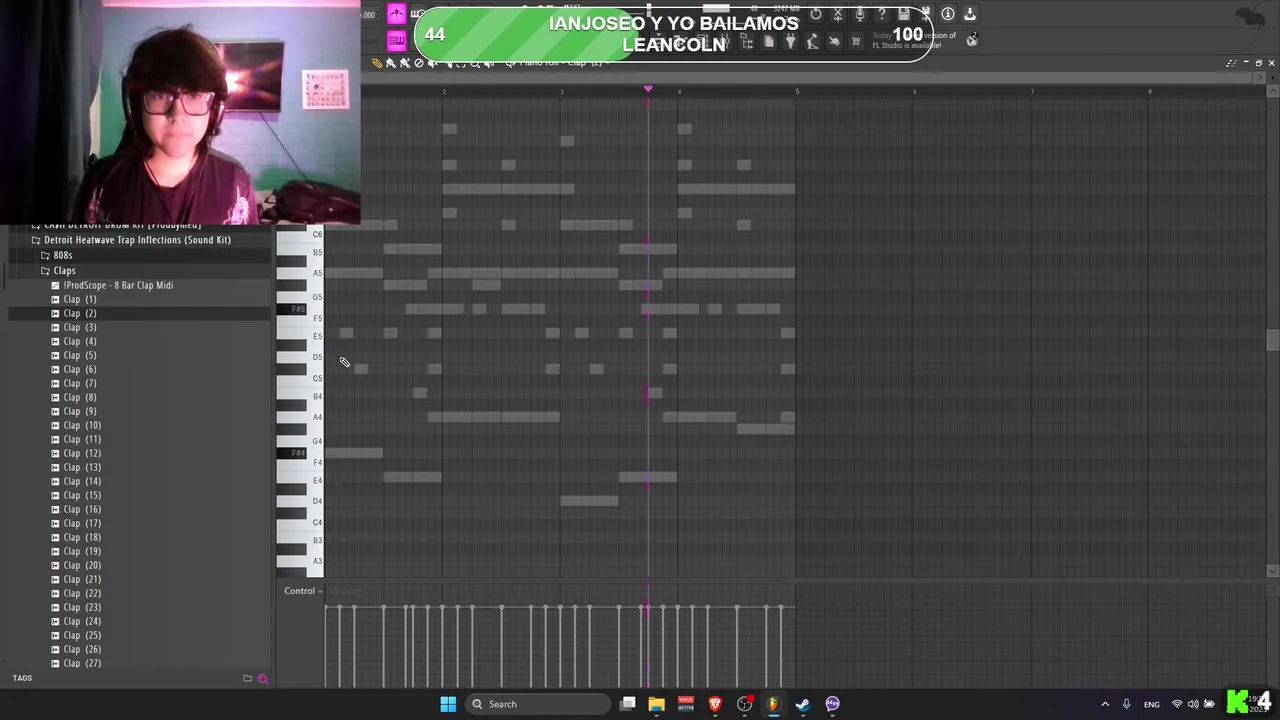
Task: Open the undo history icon in top toolbar
Action: pyautogui.click(x=815, y=14)
